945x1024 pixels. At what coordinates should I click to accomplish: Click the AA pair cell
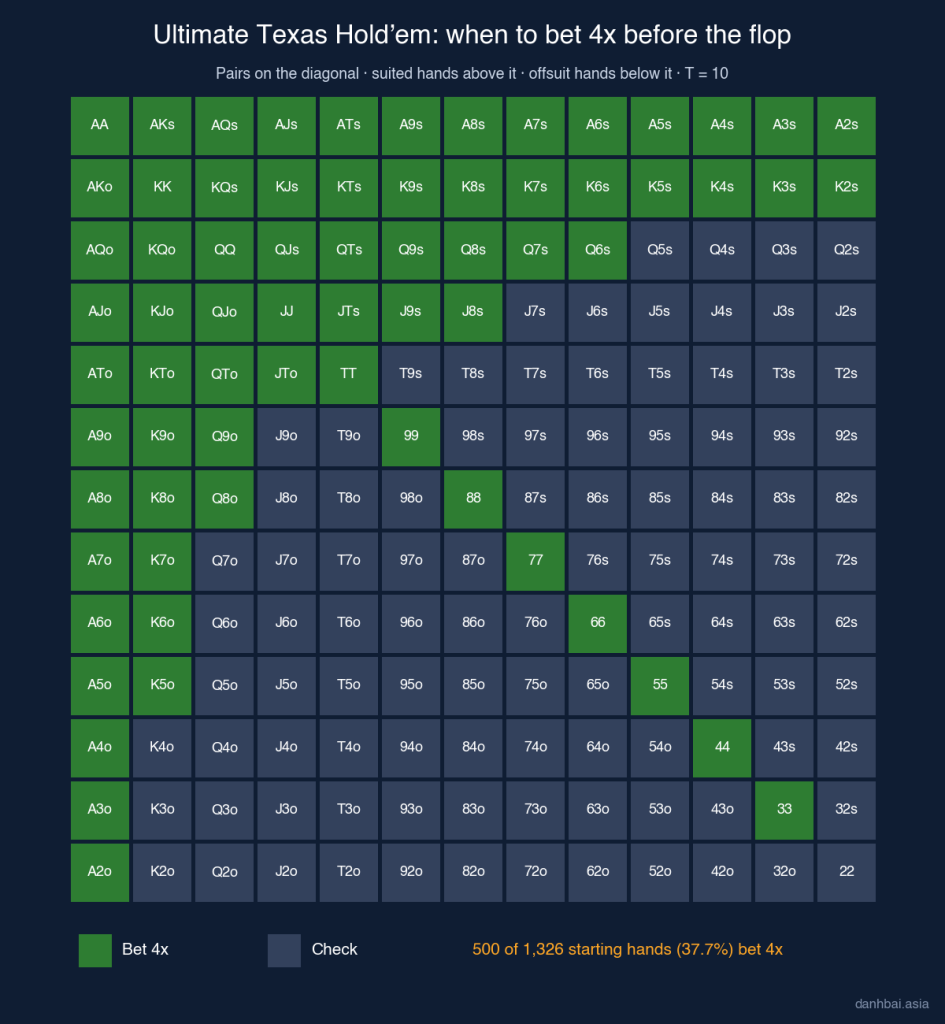pyautogui.click(x=100, y=125)
